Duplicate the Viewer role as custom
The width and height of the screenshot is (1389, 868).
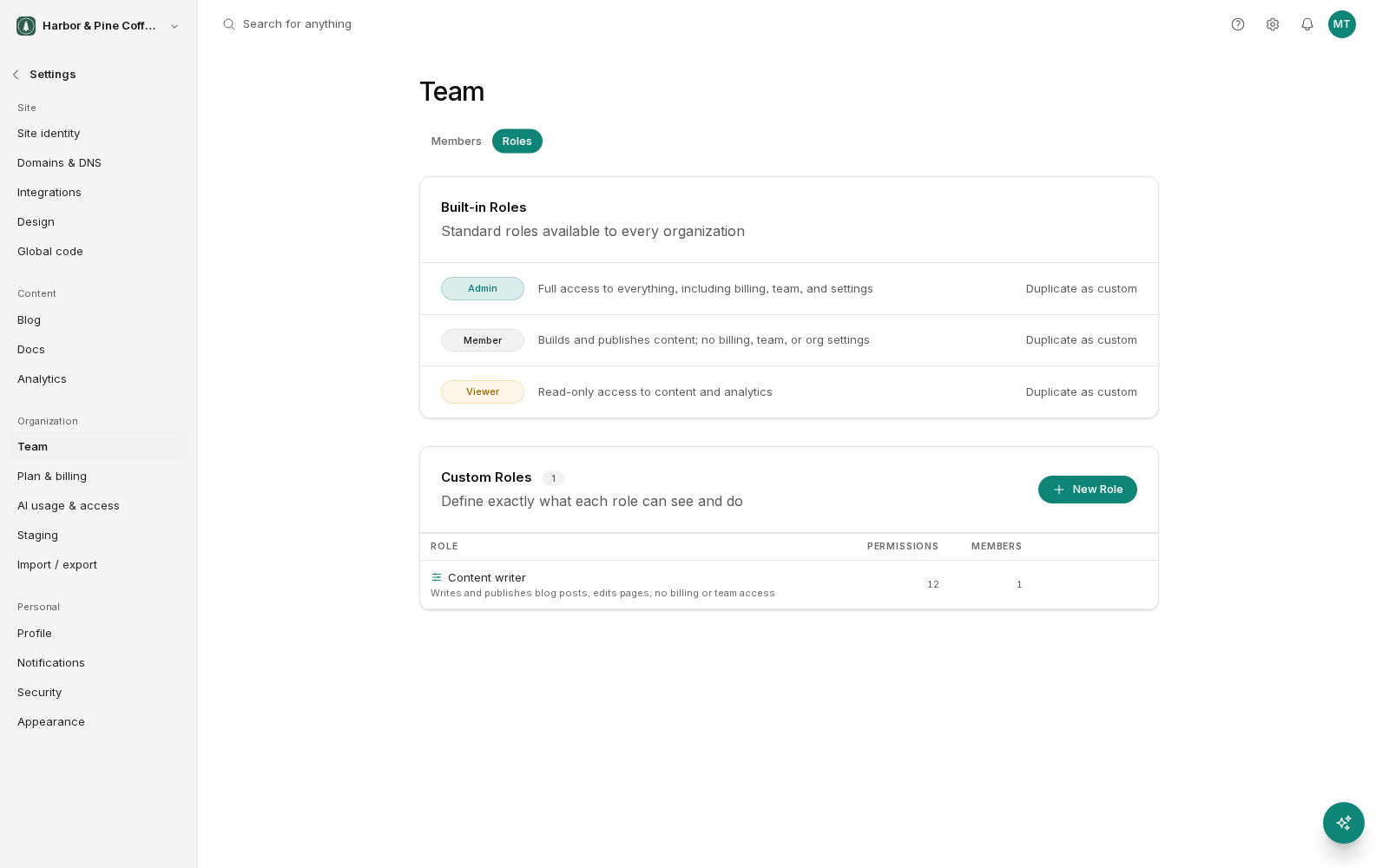click(x=1082, y=392)
